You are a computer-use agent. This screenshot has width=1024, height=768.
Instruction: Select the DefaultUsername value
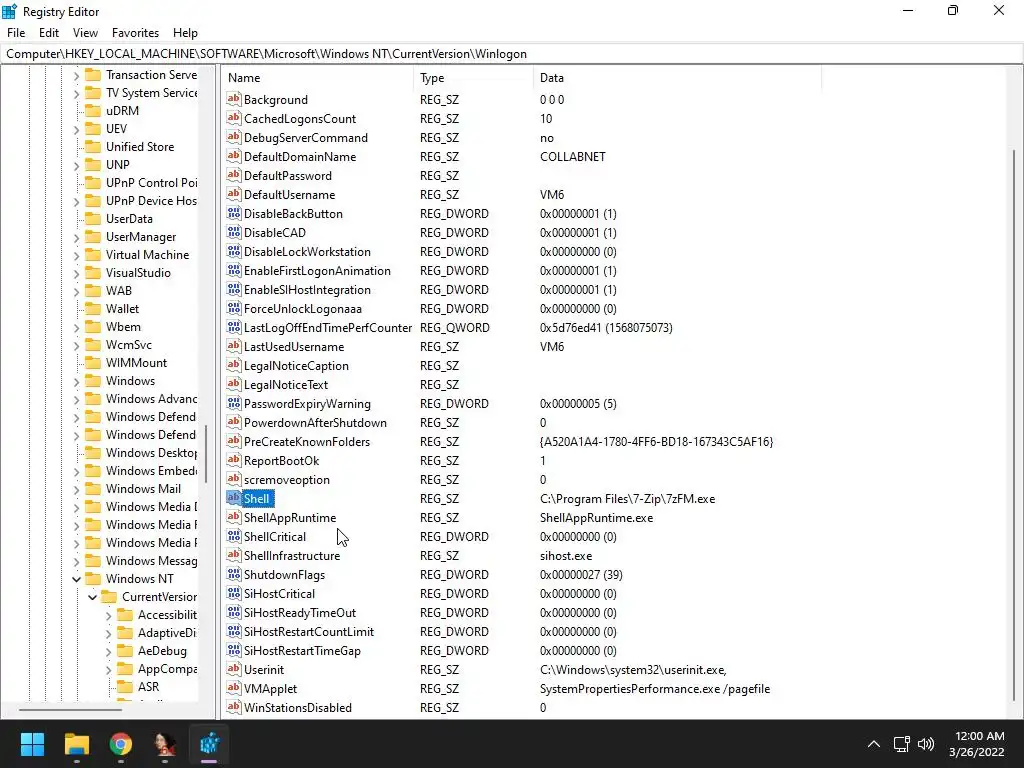click(x=289, y=195)
